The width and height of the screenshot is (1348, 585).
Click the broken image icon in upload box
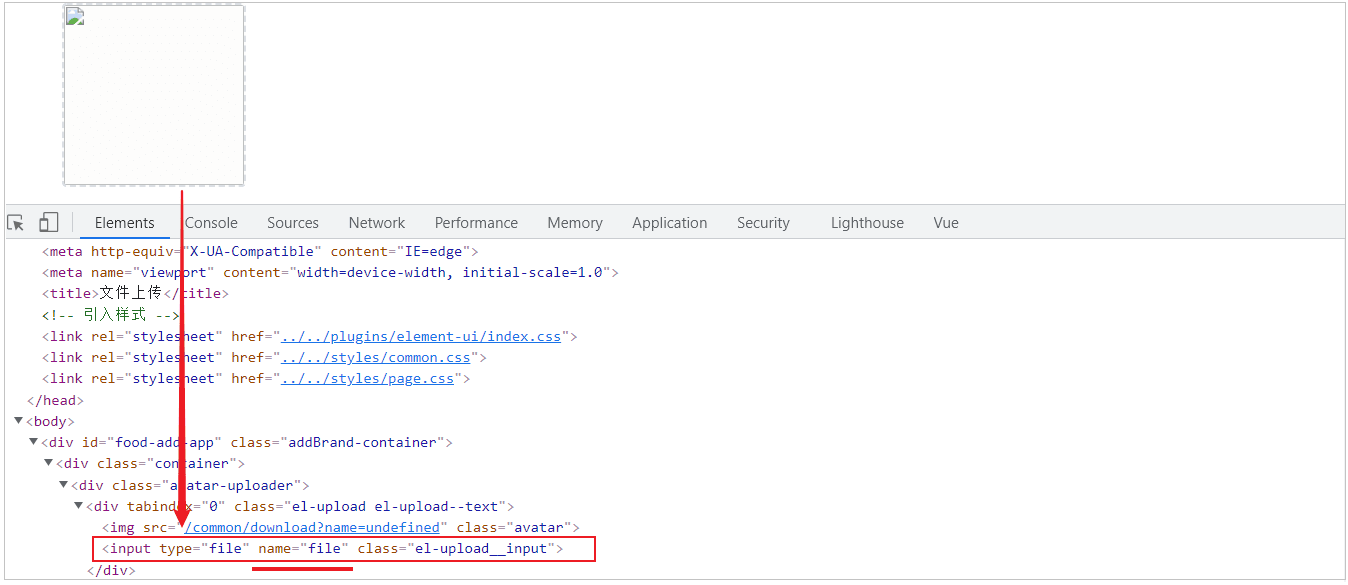75,16
